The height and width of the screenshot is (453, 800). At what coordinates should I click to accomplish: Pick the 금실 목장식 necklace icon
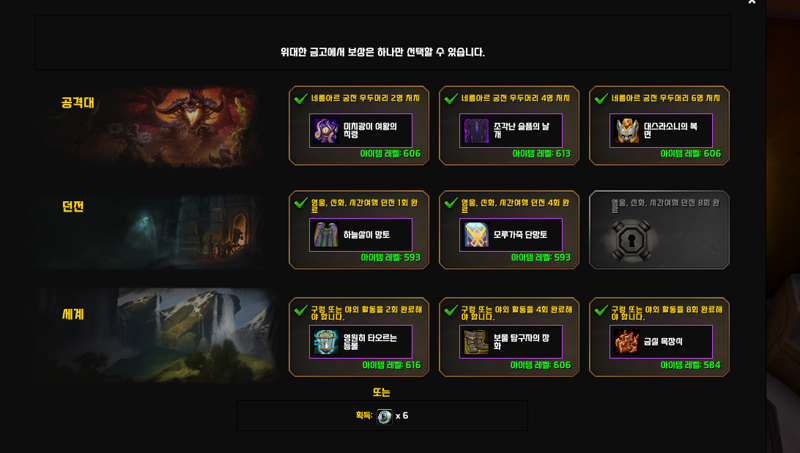[627, 342]
